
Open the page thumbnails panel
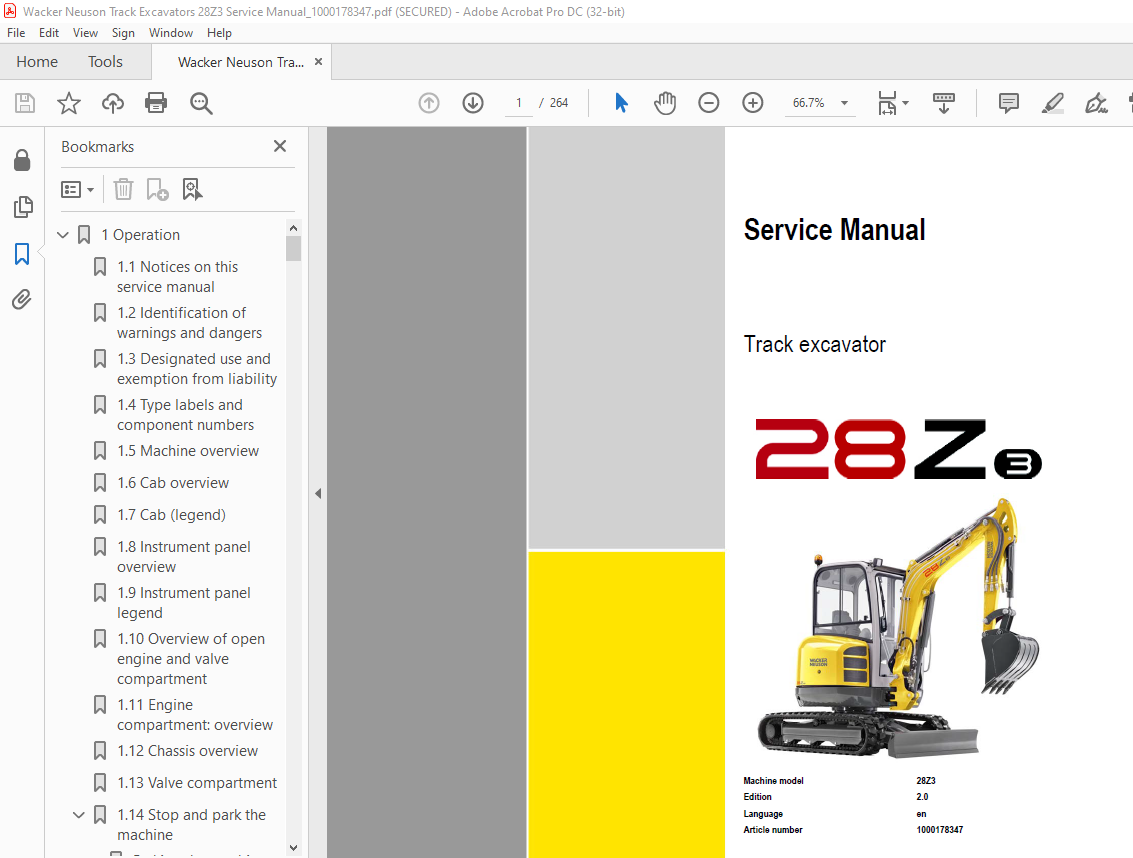click(22, 207)
